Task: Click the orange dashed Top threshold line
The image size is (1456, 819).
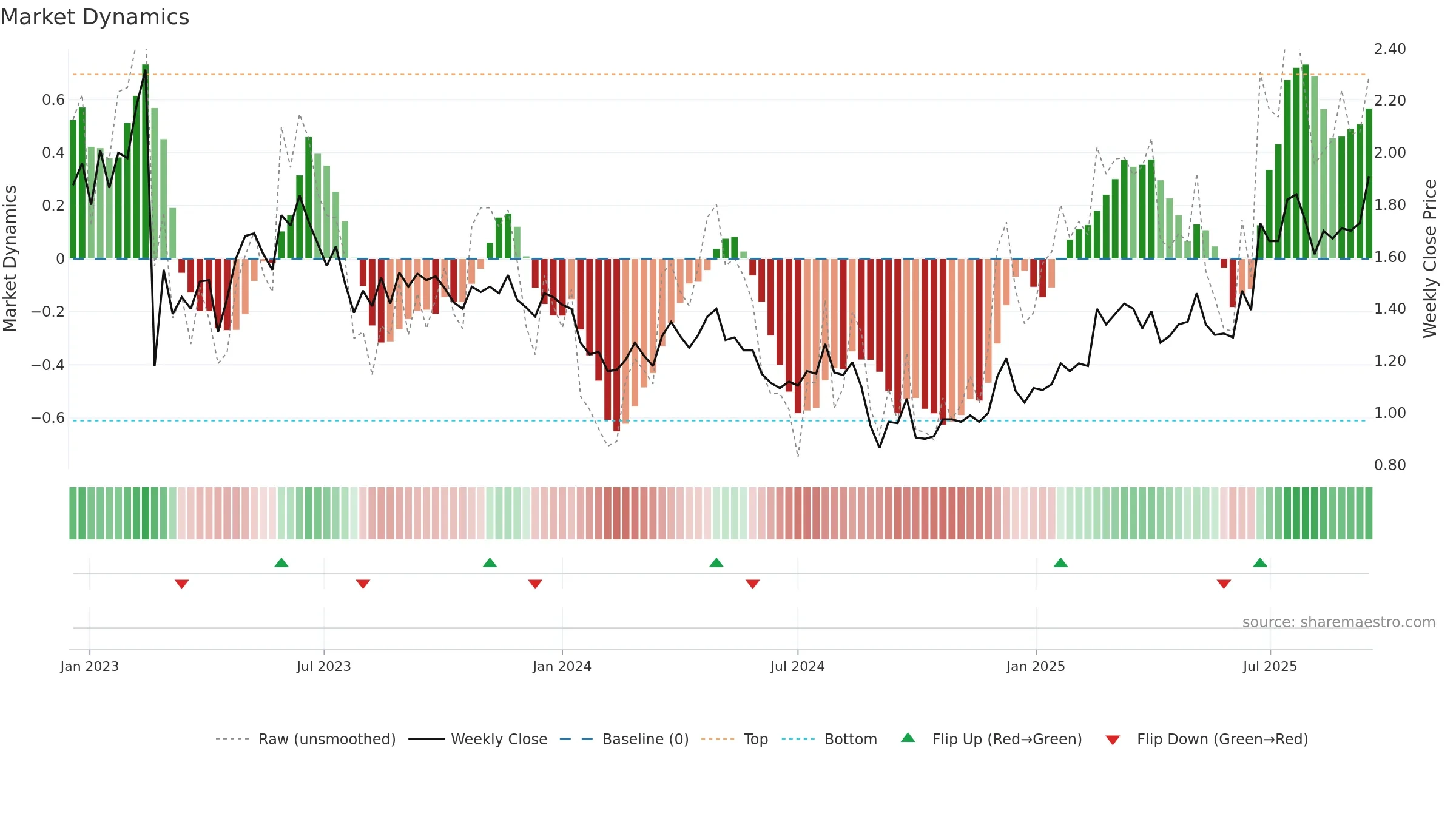Action: (x=719, y=75)
